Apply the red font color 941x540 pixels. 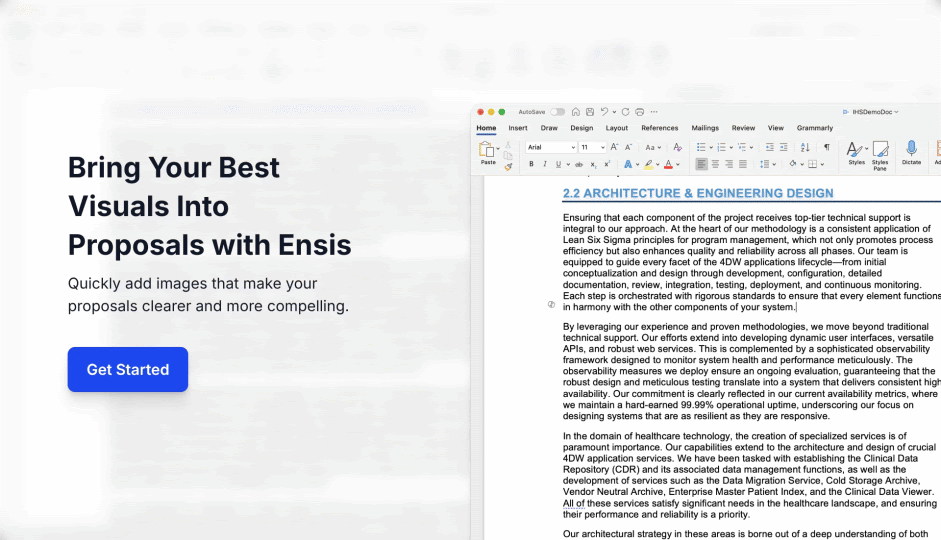click(669, 164)
